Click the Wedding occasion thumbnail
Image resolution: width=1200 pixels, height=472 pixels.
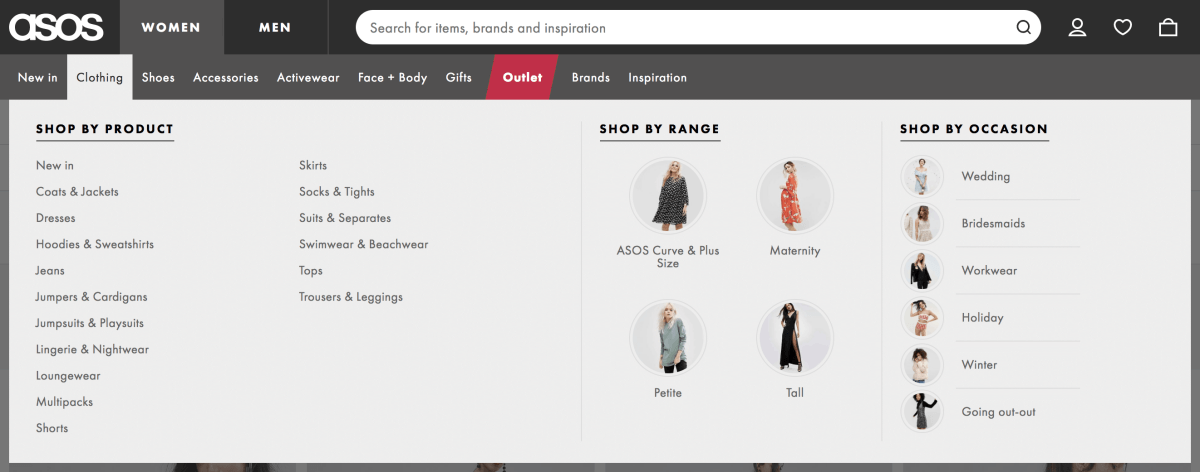coord(921,177)
